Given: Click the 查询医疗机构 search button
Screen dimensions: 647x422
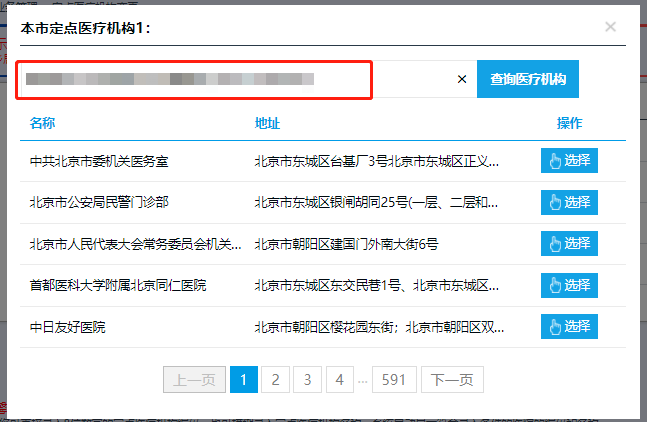Looking at the screenshot, I should (x=528, y=79).
